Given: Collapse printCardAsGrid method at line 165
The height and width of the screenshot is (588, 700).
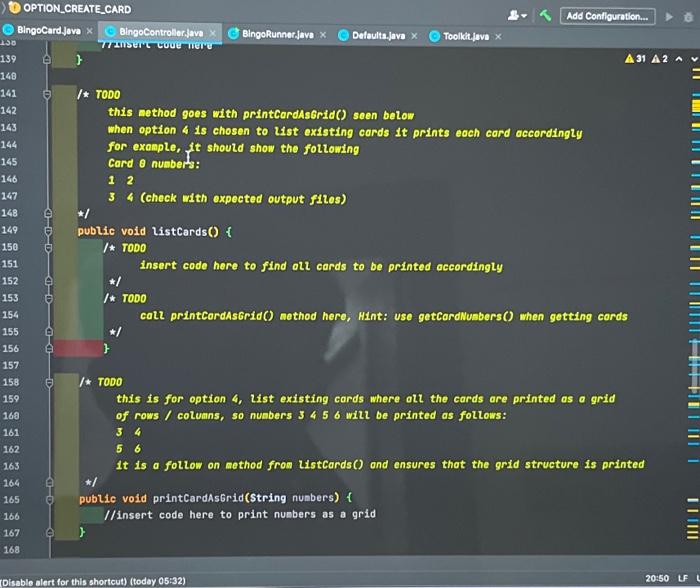Looking at the screenshot, I should pos(50,499).
